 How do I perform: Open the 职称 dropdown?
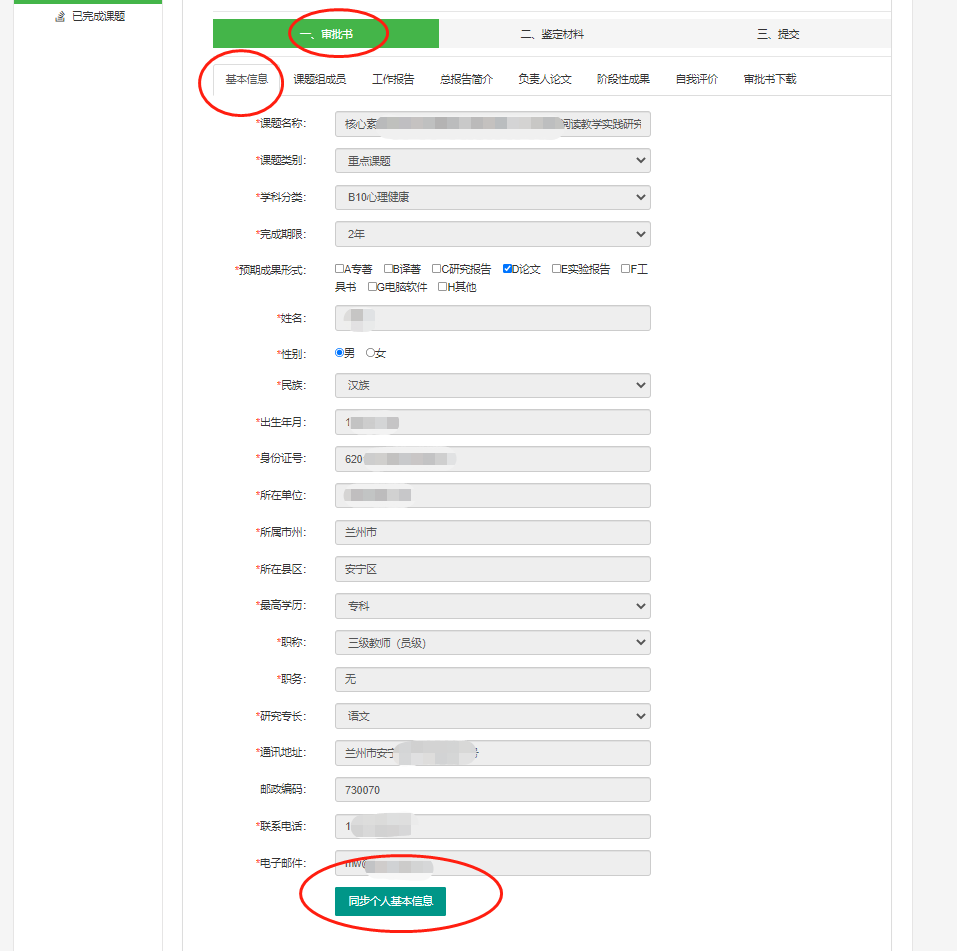(492, 643)
